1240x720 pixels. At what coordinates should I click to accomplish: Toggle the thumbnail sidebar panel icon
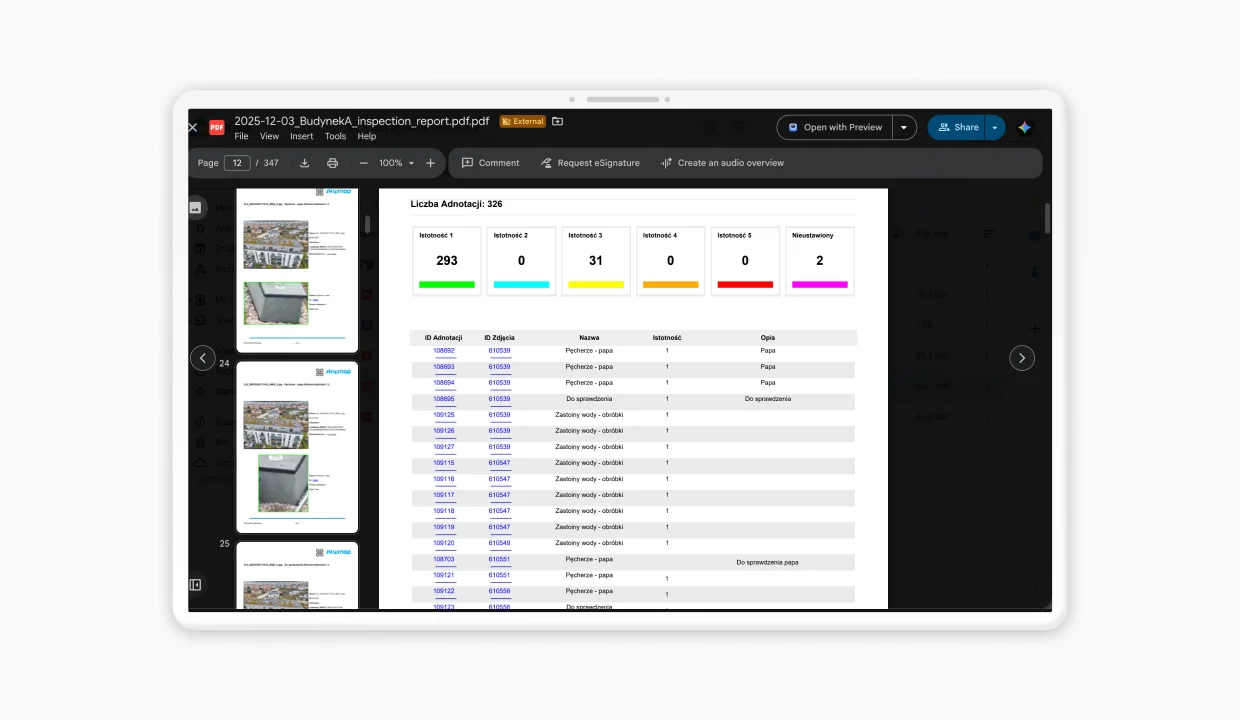point(195,585)
